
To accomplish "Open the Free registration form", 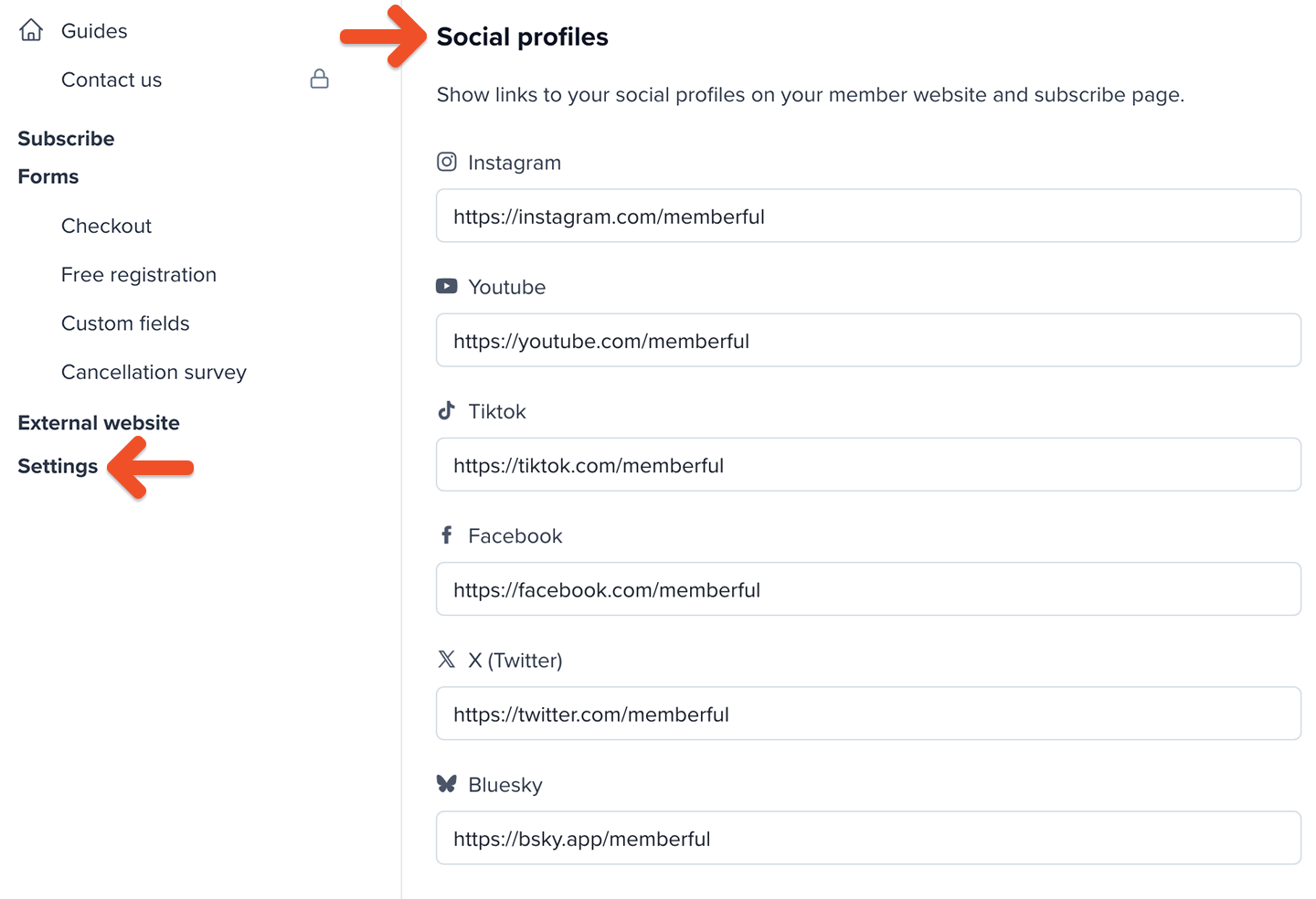I will click(x=139, y=275).
